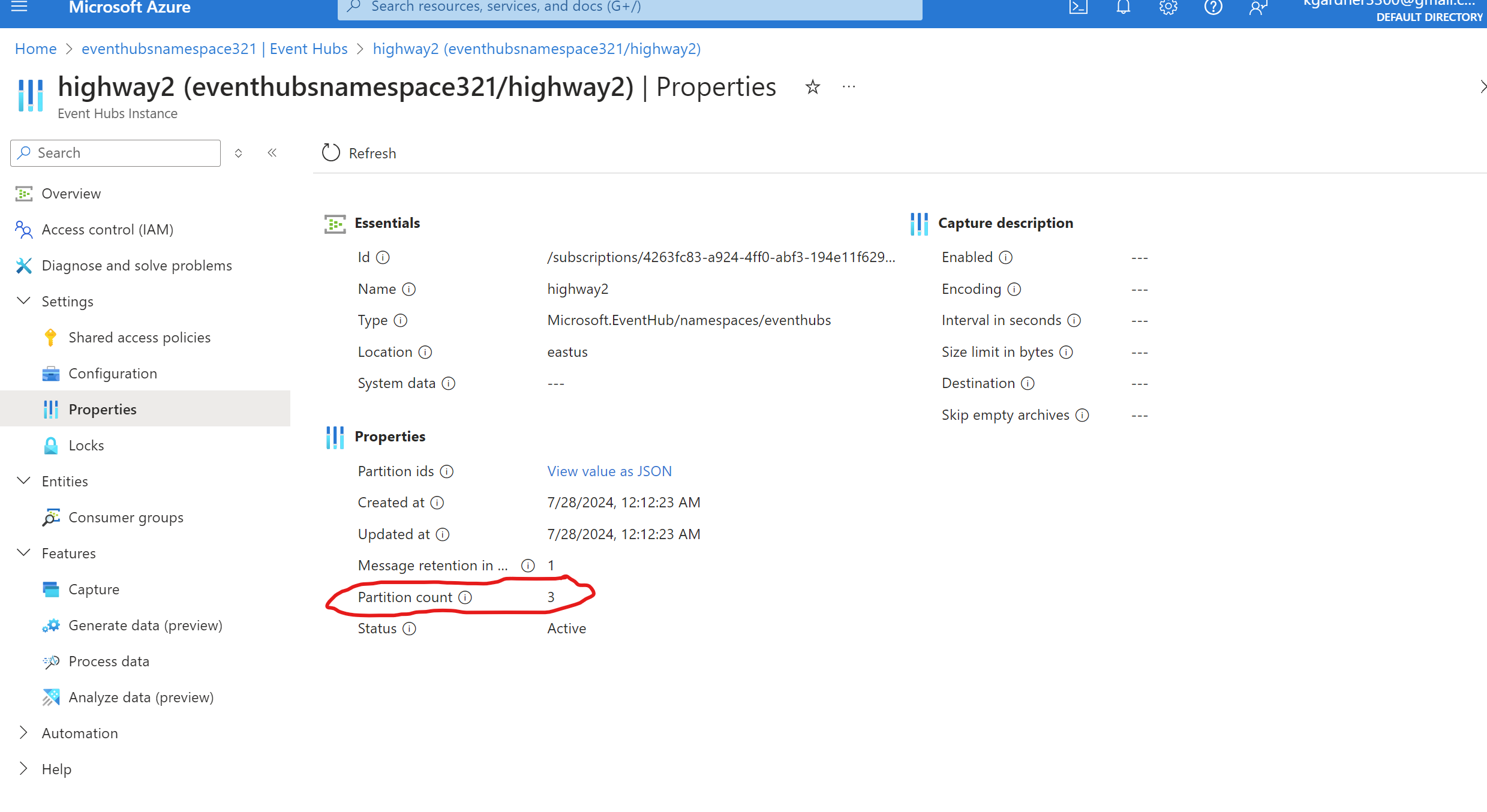The width and height of the screenshot is (1487, 812).
Task: Click the info icon next to Location
Action: pyautogui.click(x=425, y=352)
